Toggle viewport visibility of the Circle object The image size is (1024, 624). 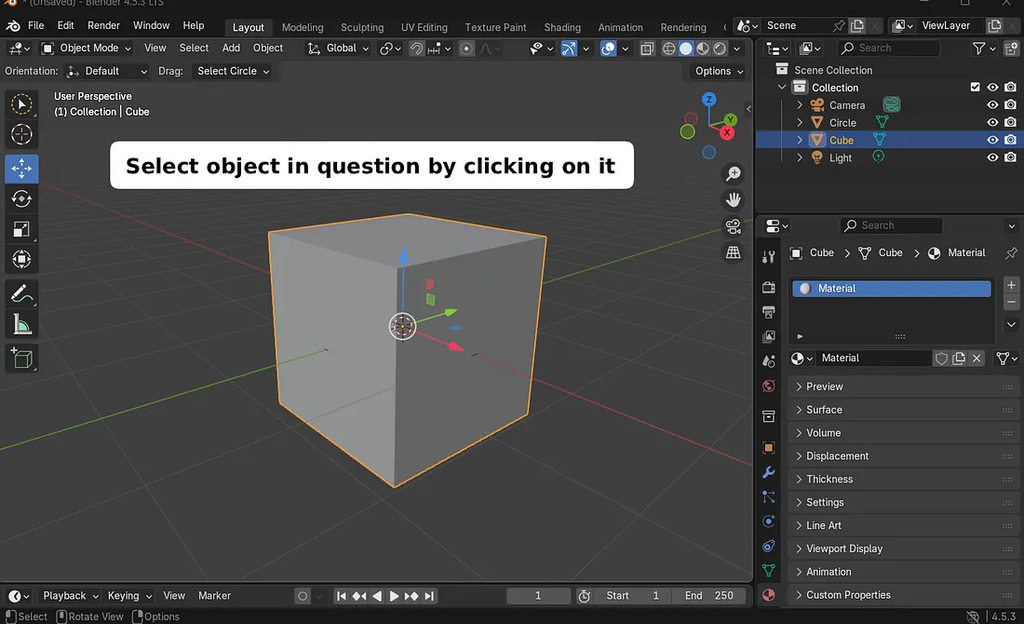[992, 122]
